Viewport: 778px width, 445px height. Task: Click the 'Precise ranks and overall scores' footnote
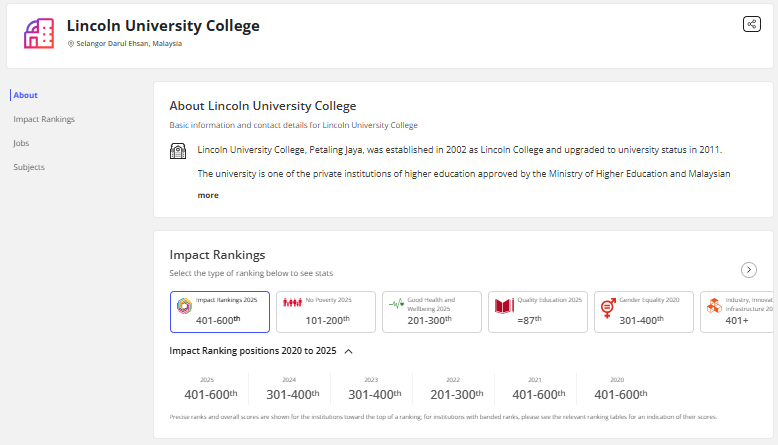[x=443, y=417]
